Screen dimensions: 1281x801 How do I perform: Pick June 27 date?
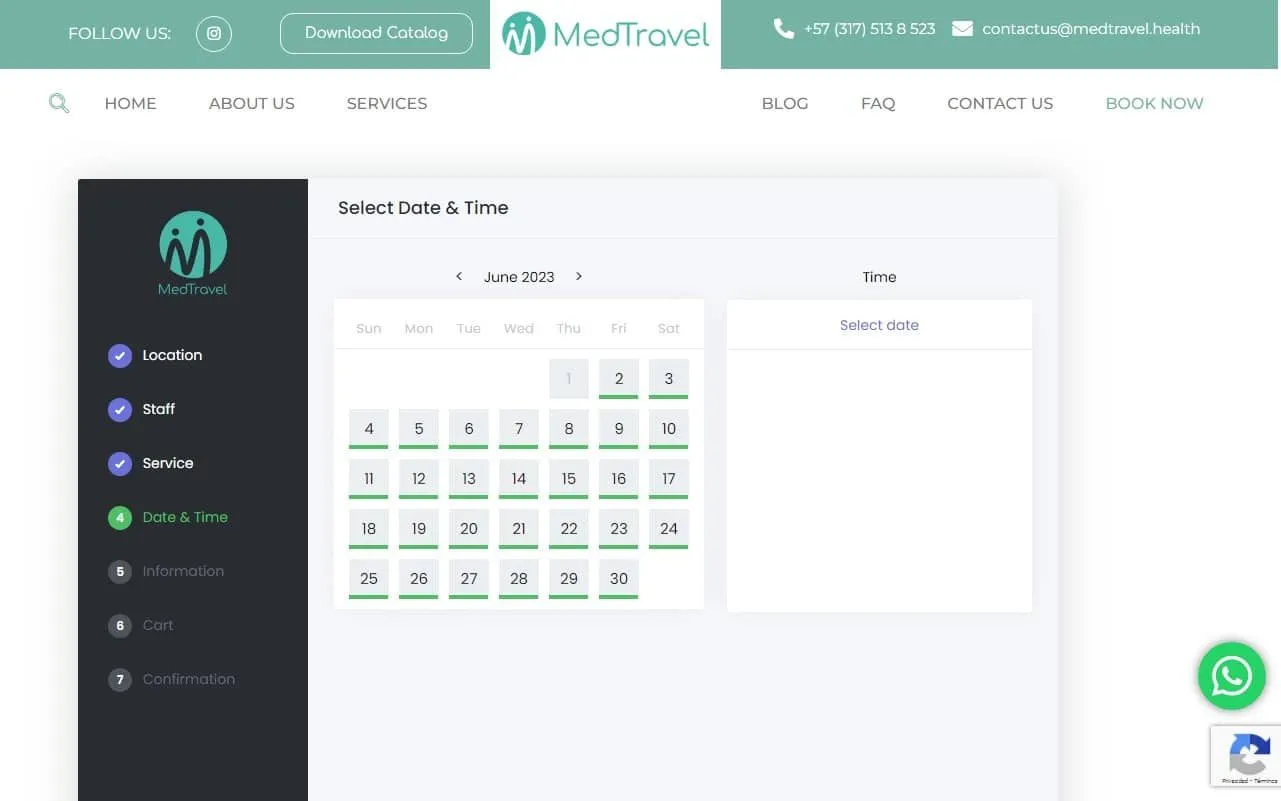click(x=469, y=579)
